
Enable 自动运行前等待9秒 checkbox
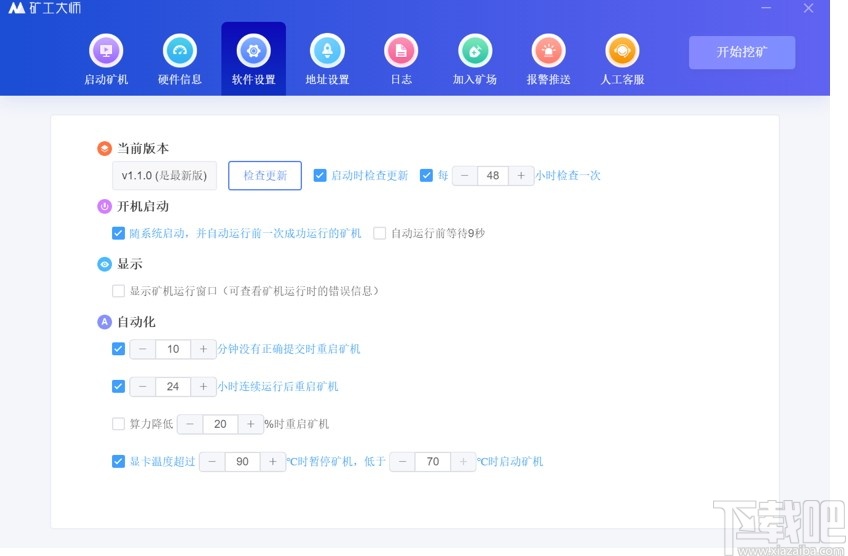(380, 233)
